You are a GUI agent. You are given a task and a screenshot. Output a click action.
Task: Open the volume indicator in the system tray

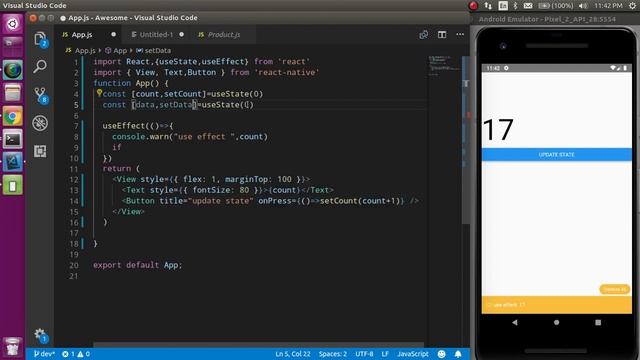pos(583,6)
